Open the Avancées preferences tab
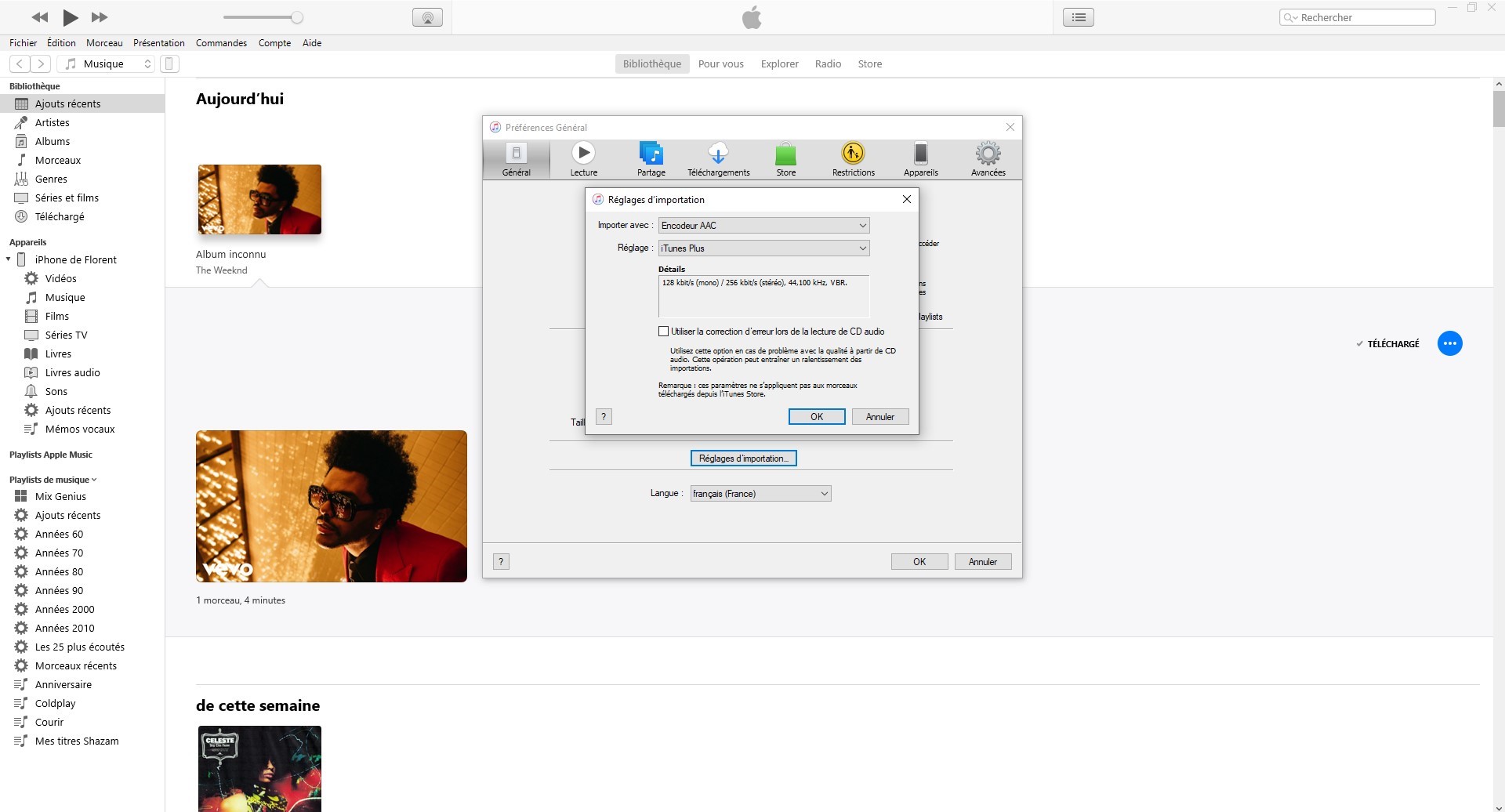1505x812 pixels. point(988,159)
